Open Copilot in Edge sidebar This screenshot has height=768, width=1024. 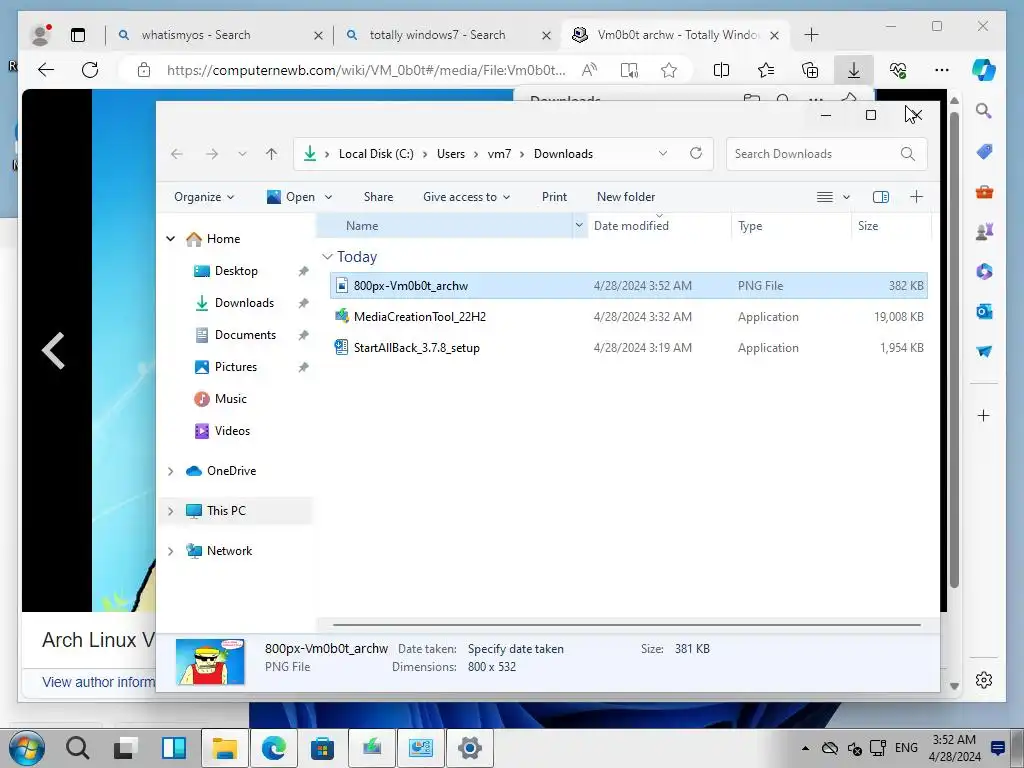984,69
